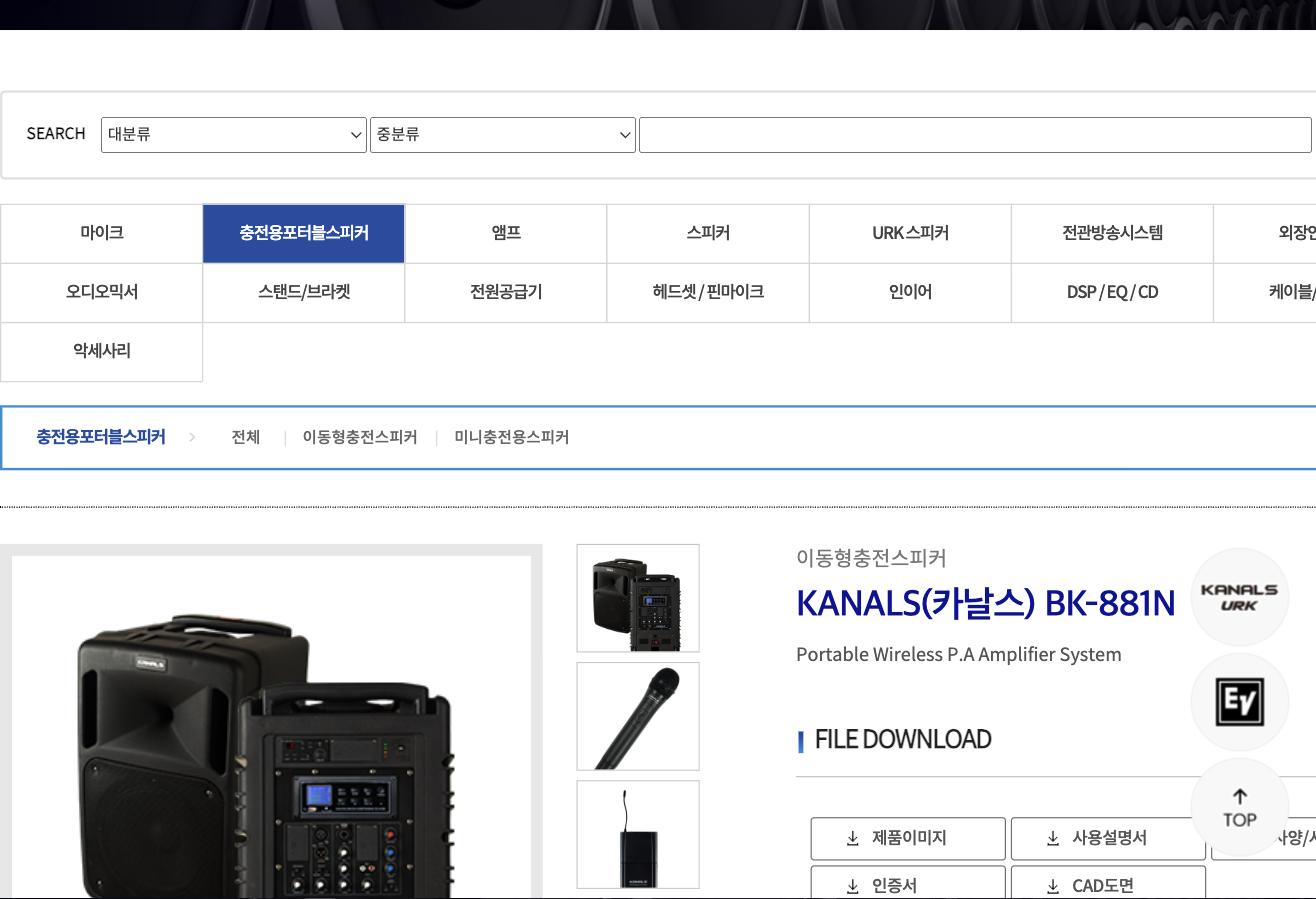1316x899 pixels.
Task: Click the download icon beside 인증서
Action: point(853,886)
